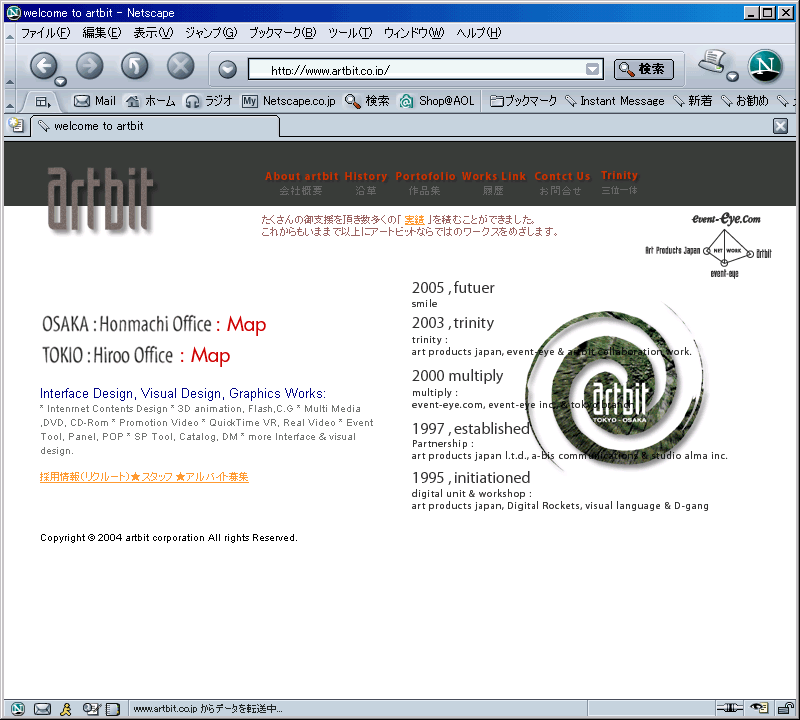
Task: Go back with the Back arrow button
Action: 44,66
